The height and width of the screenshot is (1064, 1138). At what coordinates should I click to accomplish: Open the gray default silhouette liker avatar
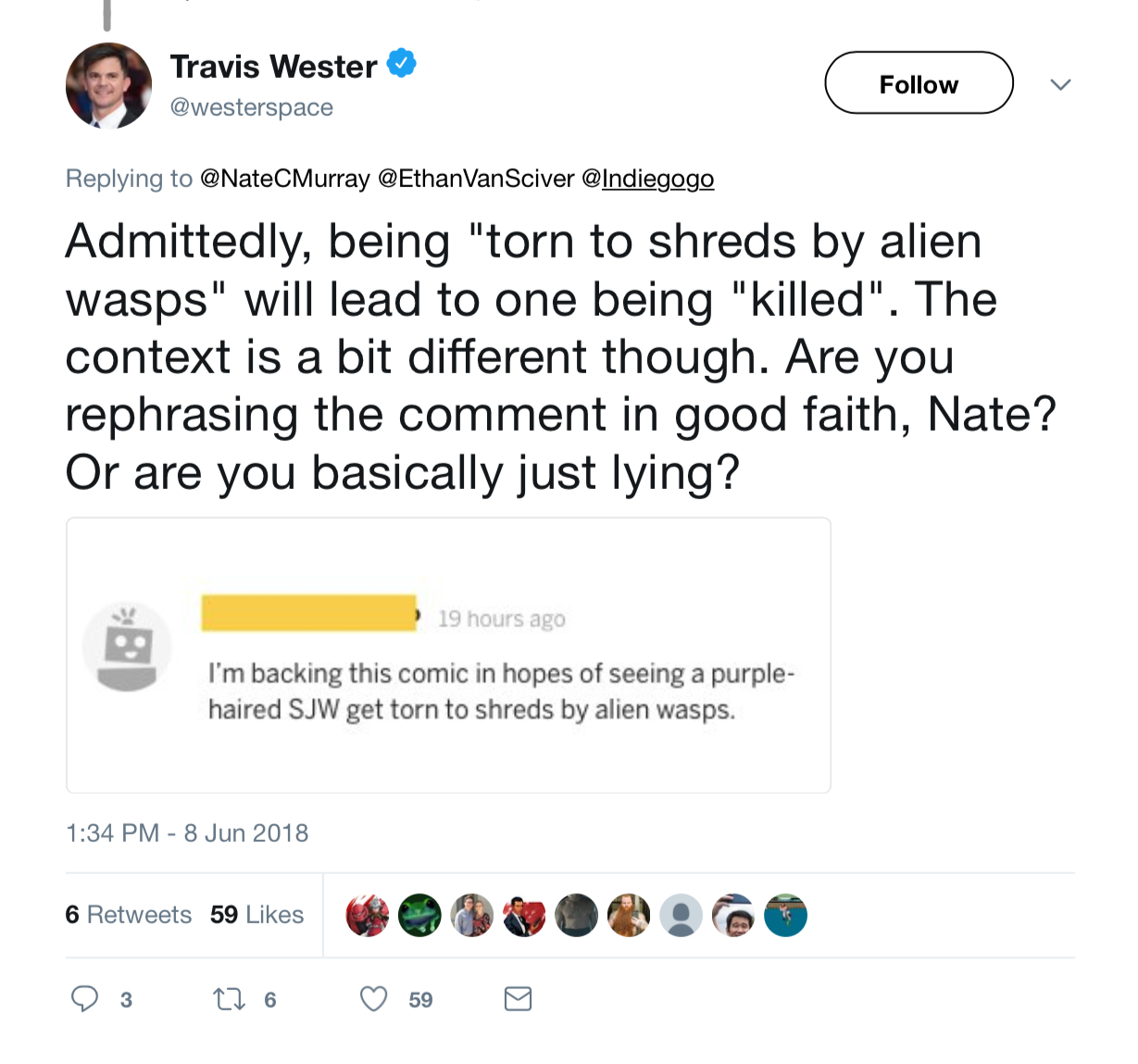(x=681, y=915)
